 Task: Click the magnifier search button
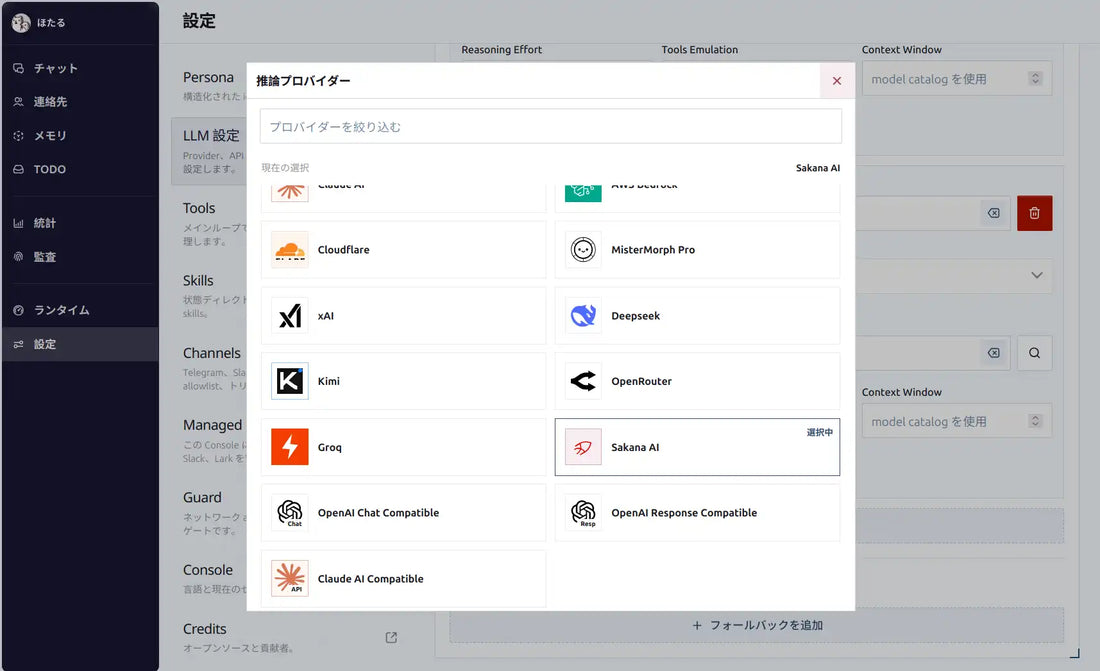pyautogui.click(x=1035, y=353)
